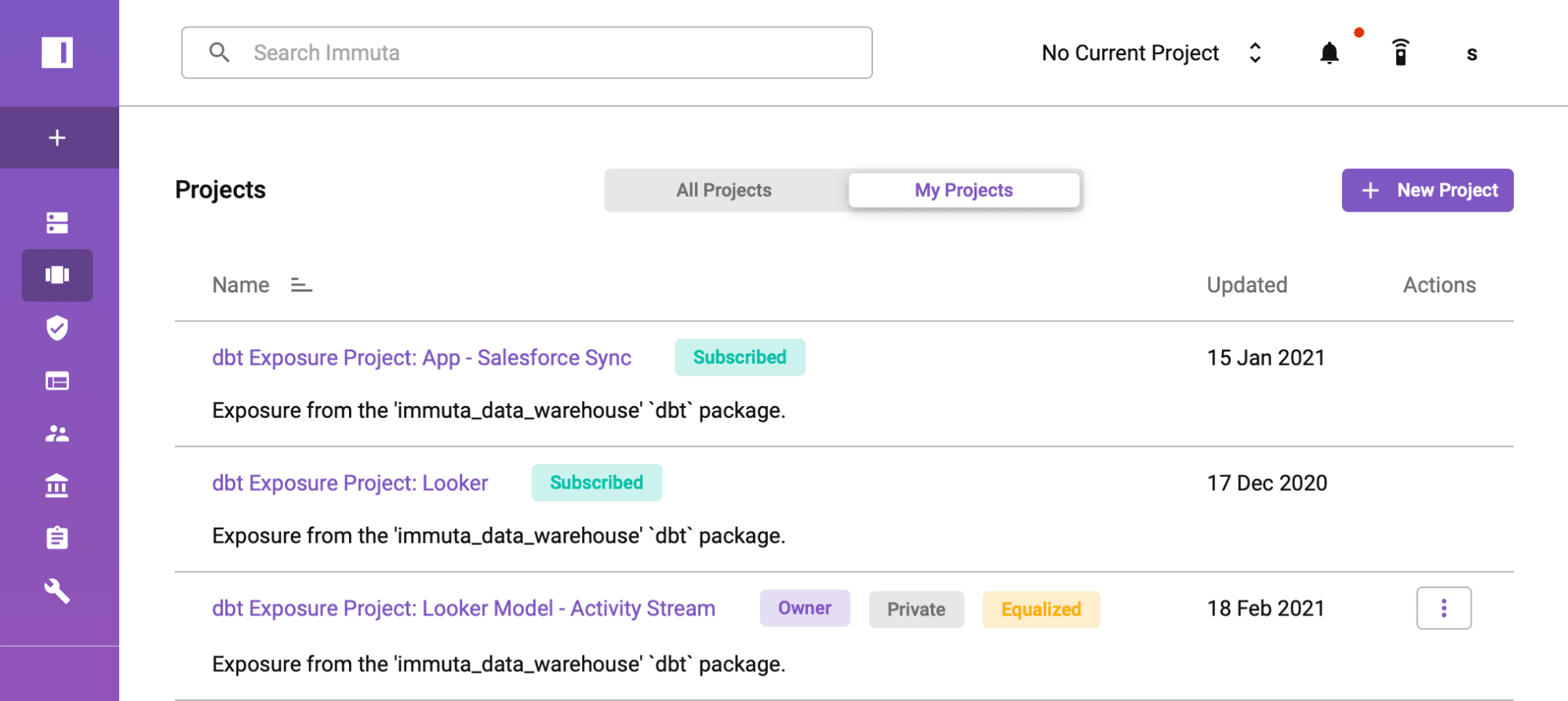This screenshot has height=701, width=1568.
Task: Open the clipboard audit icon in sidebar
Action: (57, 538)
